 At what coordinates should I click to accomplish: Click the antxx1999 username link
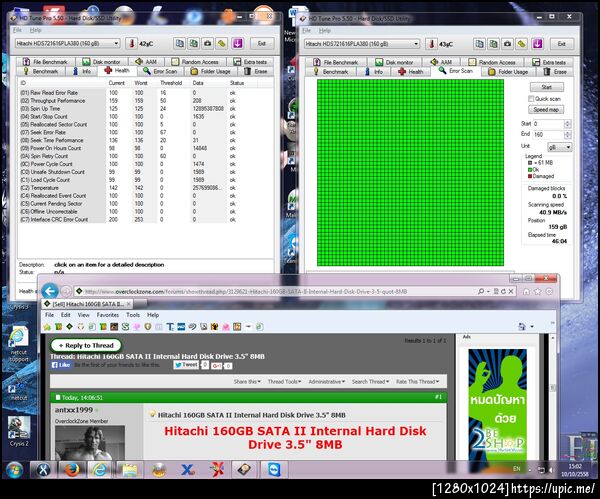tap(74, 410)
